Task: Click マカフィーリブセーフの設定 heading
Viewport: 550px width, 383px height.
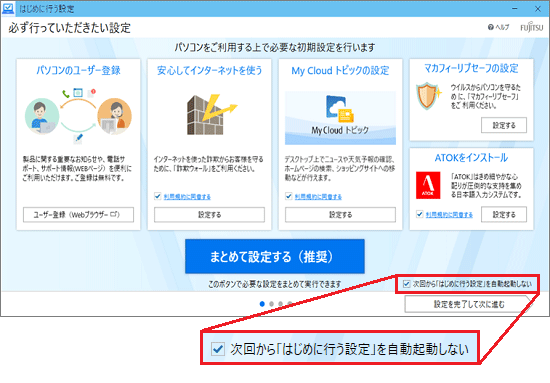Action: 471,68
